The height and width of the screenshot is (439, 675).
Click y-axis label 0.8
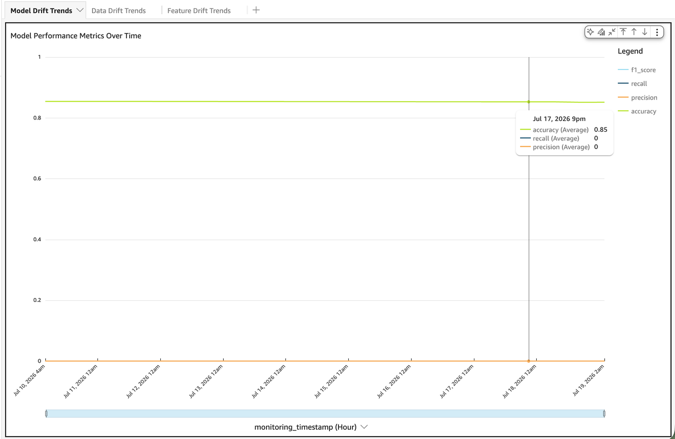pos(37,118)
